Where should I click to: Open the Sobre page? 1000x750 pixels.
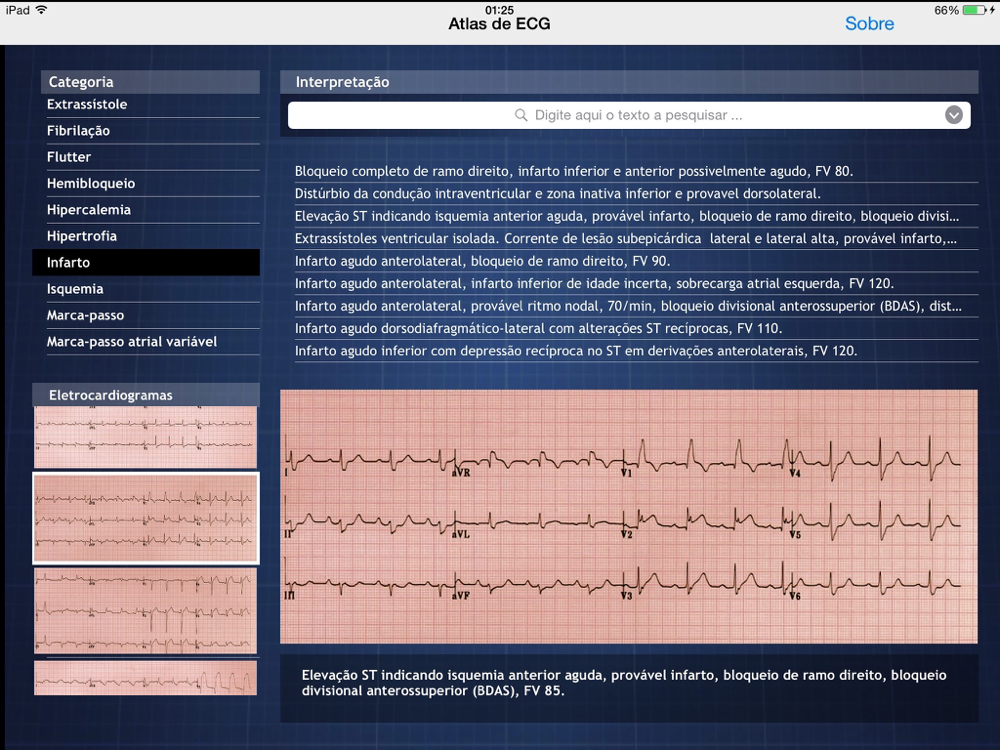click(869, 24)
